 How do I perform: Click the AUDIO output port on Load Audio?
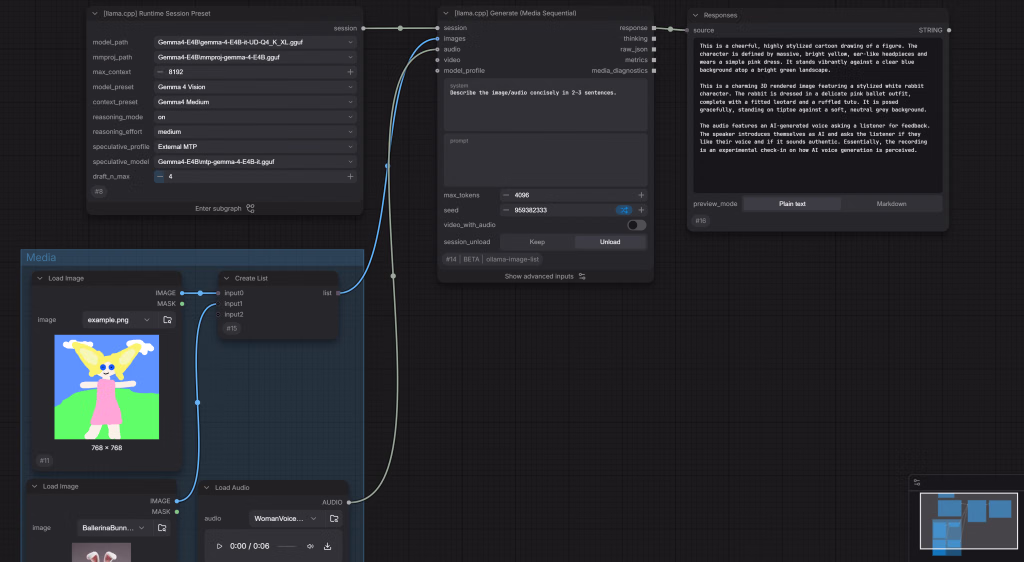click(348, 503)
